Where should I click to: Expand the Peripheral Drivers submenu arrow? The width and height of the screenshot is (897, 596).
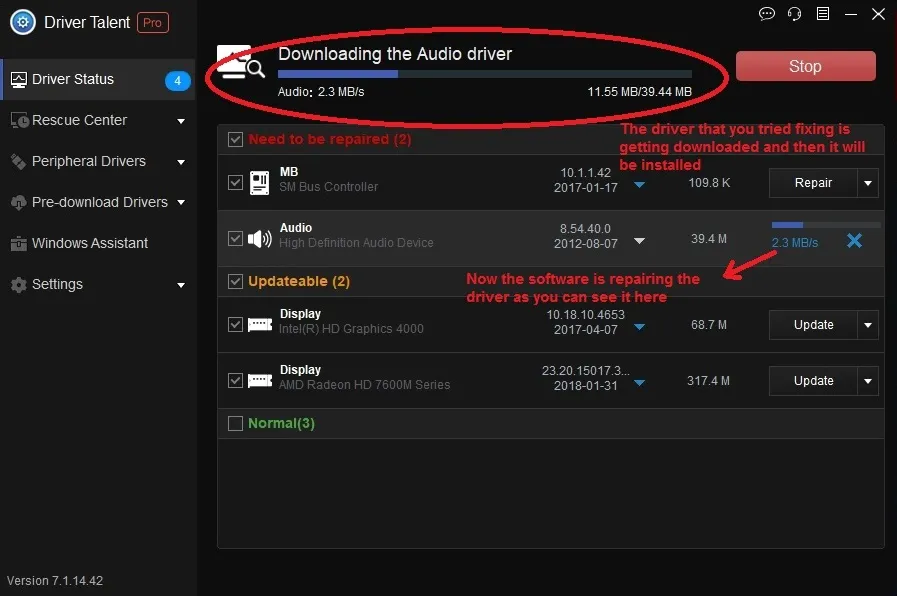[x=181, y=162]
